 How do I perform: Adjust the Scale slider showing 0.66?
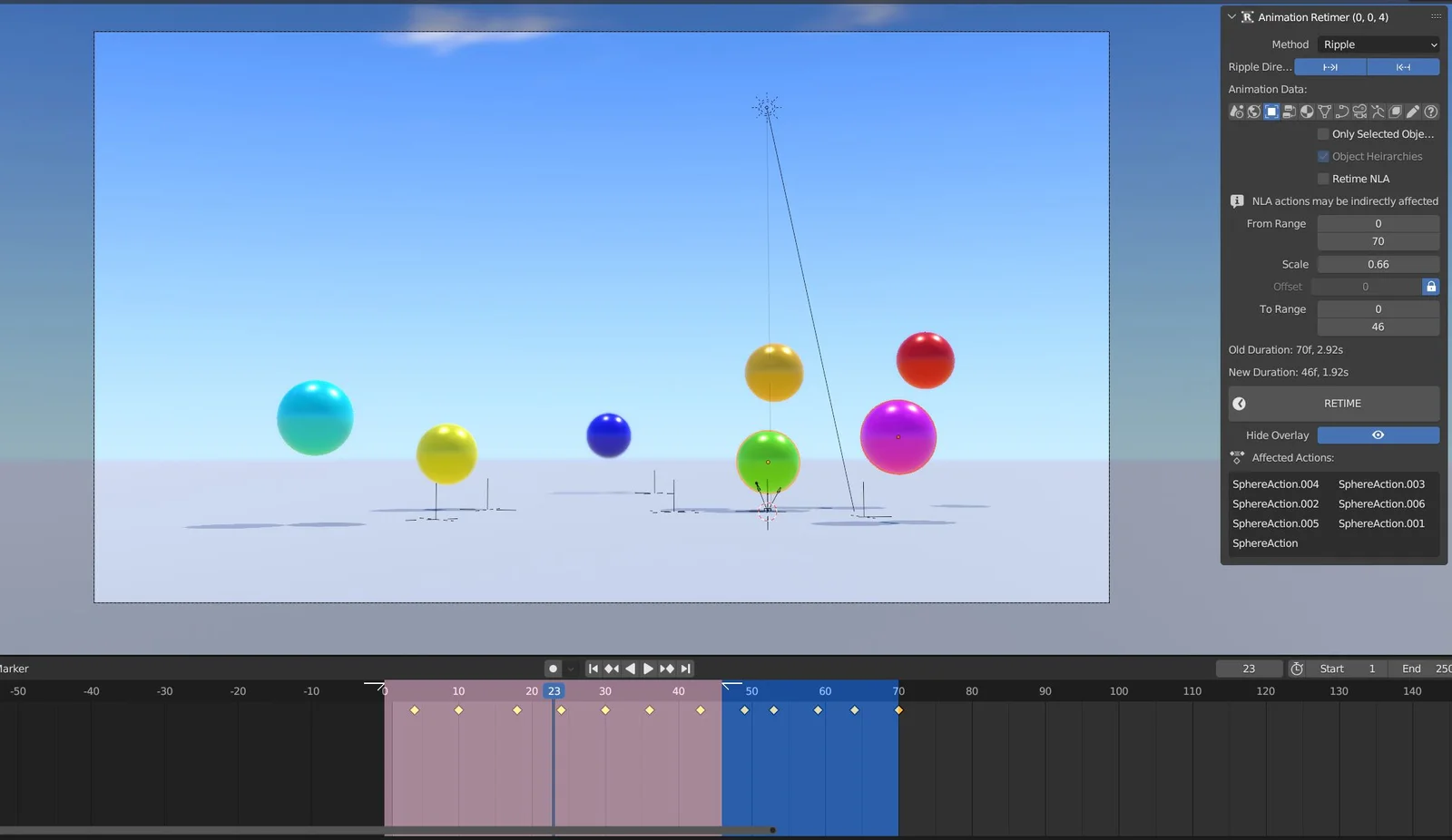pyautogui.click(x=1378, y=264)
